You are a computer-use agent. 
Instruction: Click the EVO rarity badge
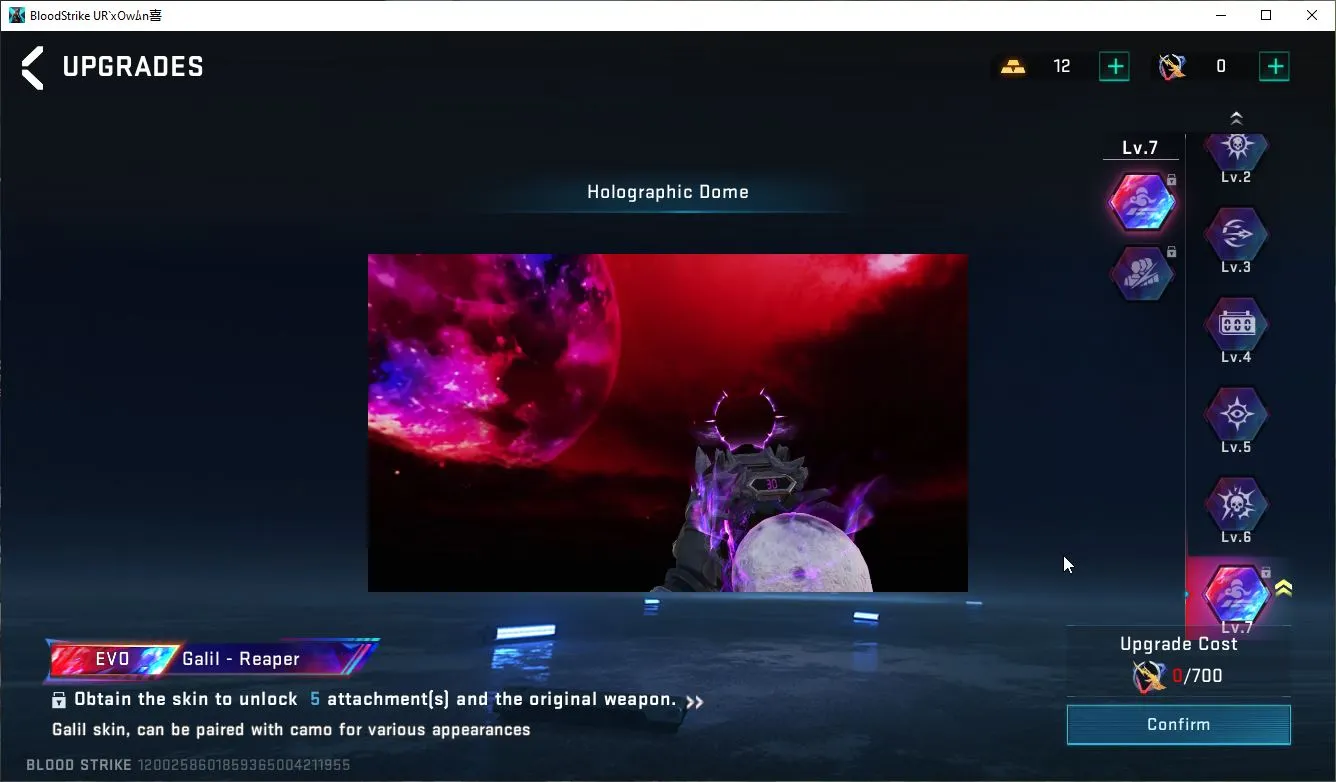click(x=113, y=659)
